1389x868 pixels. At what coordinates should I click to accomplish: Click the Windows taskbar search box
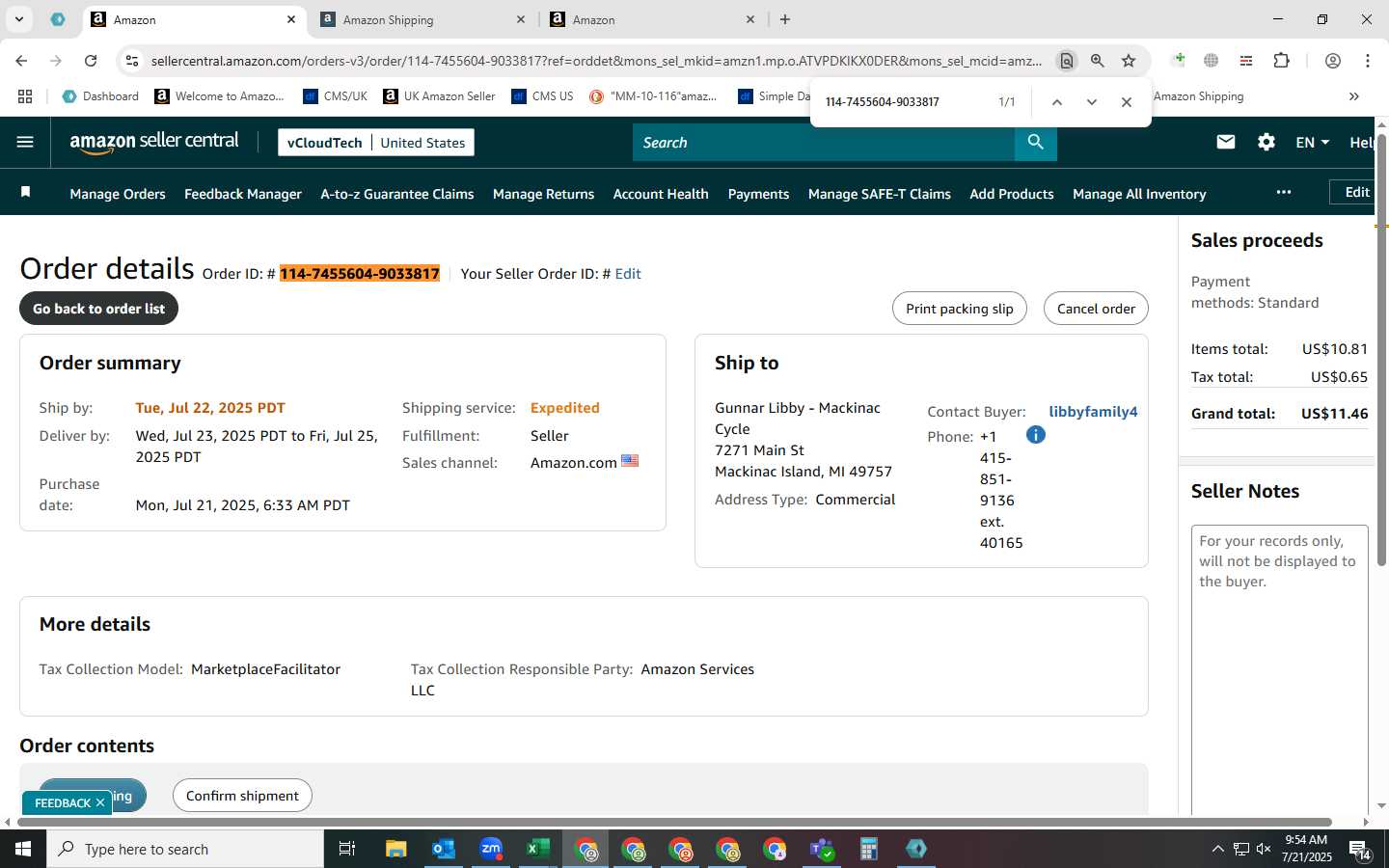[x=185, y=849]
